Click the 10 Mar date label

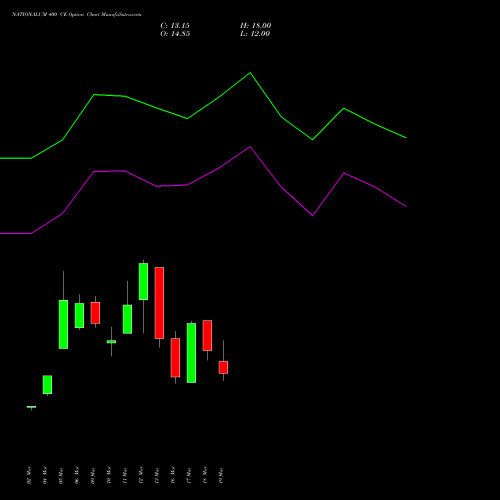109,475
